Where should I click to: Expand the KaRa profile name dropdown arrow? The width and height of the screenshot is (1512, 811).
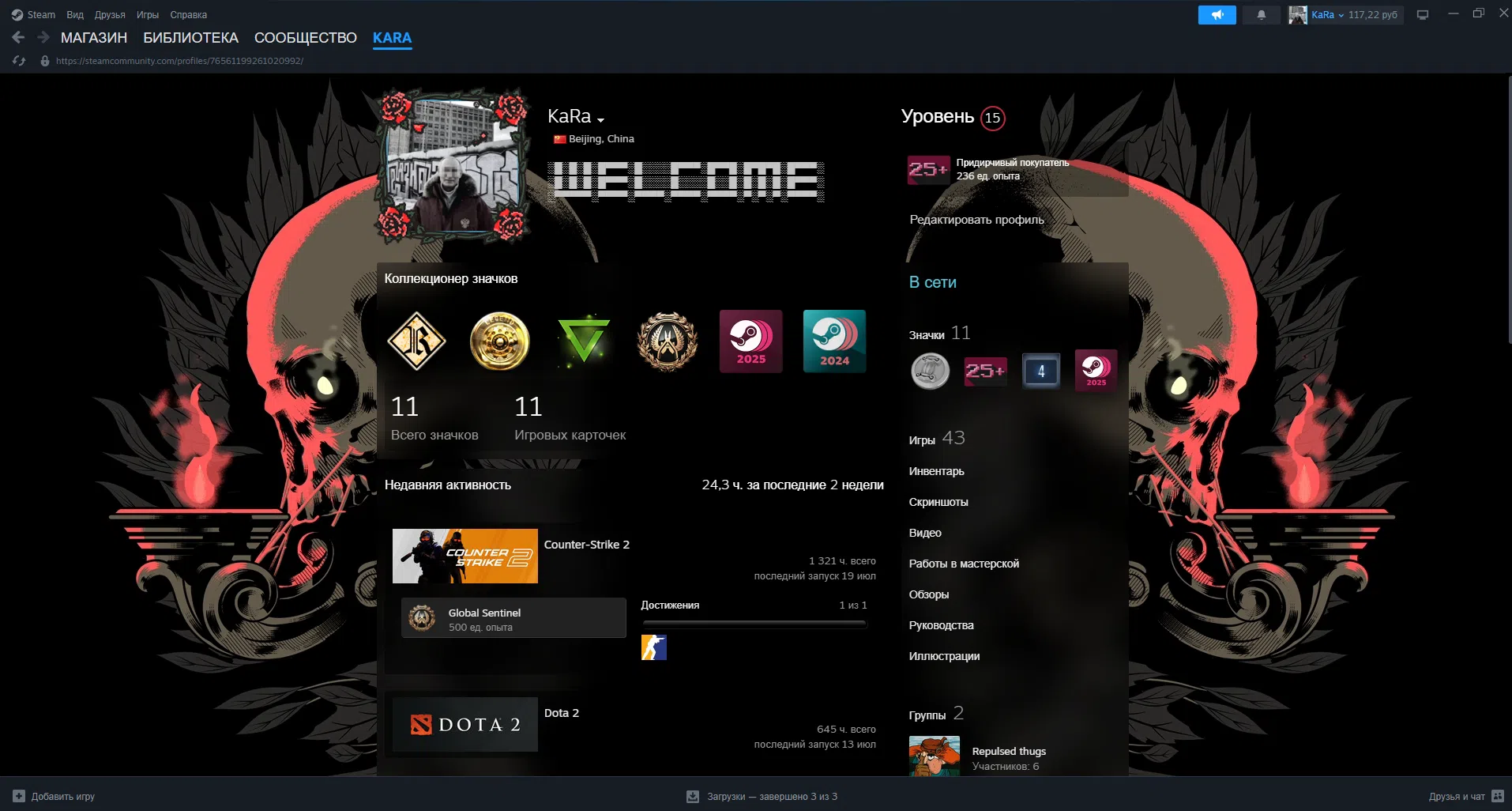click(x=601, y=119)
